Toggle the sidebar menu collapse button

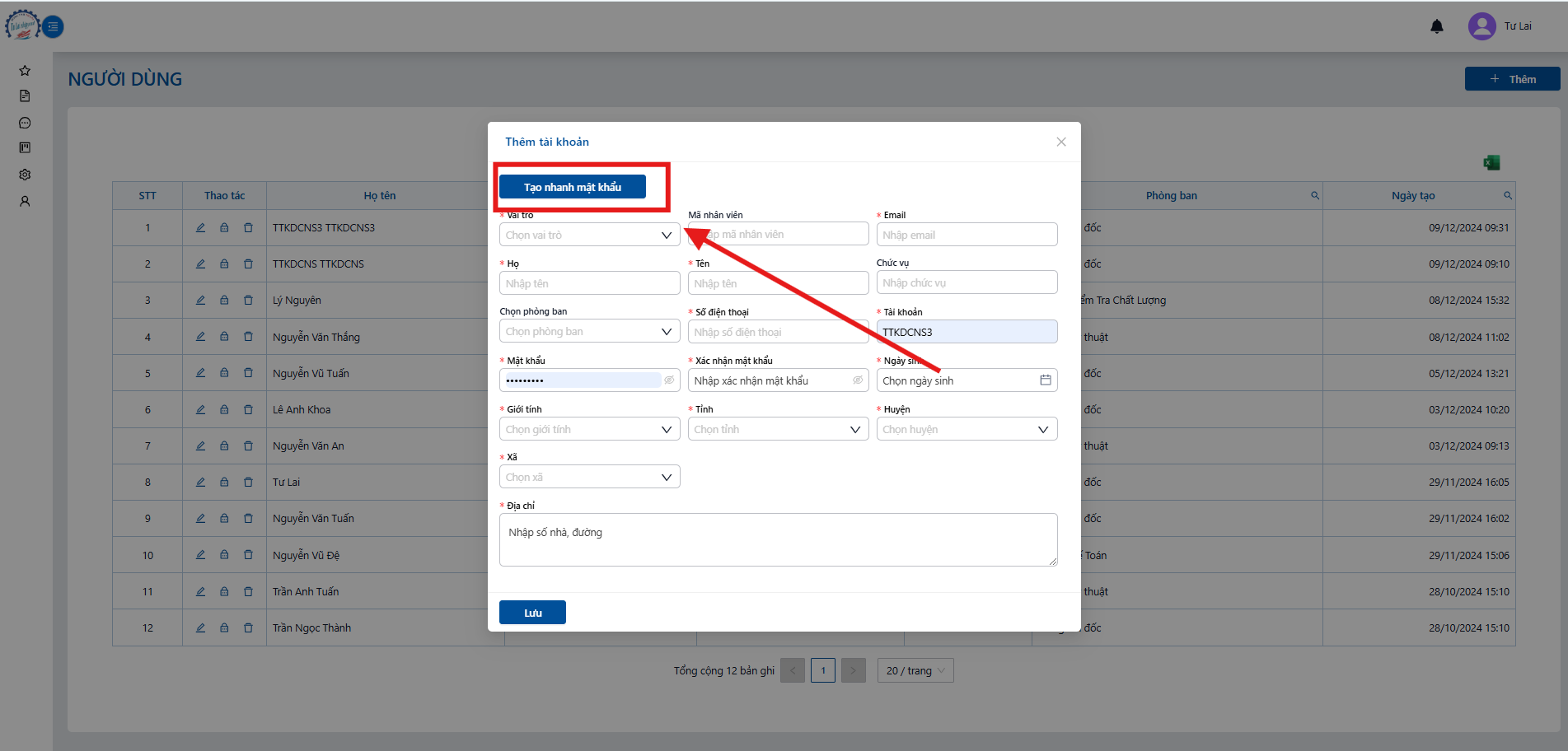point(53,26)
